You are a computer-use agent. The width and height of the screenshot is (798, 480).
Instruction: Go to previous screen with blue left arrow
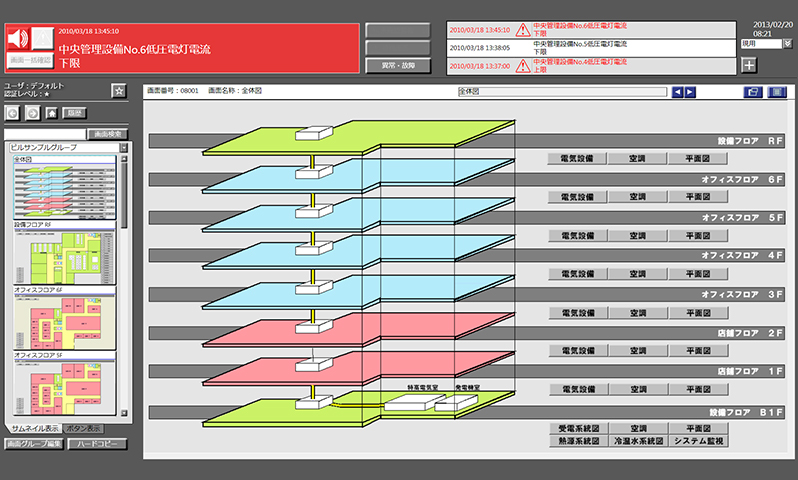click(677, 92)
